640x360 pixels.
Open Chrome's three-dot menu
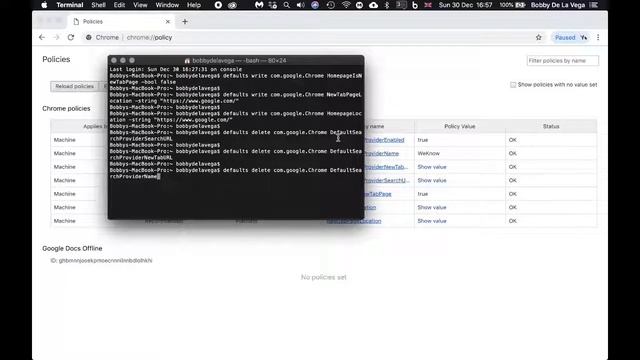click(x=598, y=37)
